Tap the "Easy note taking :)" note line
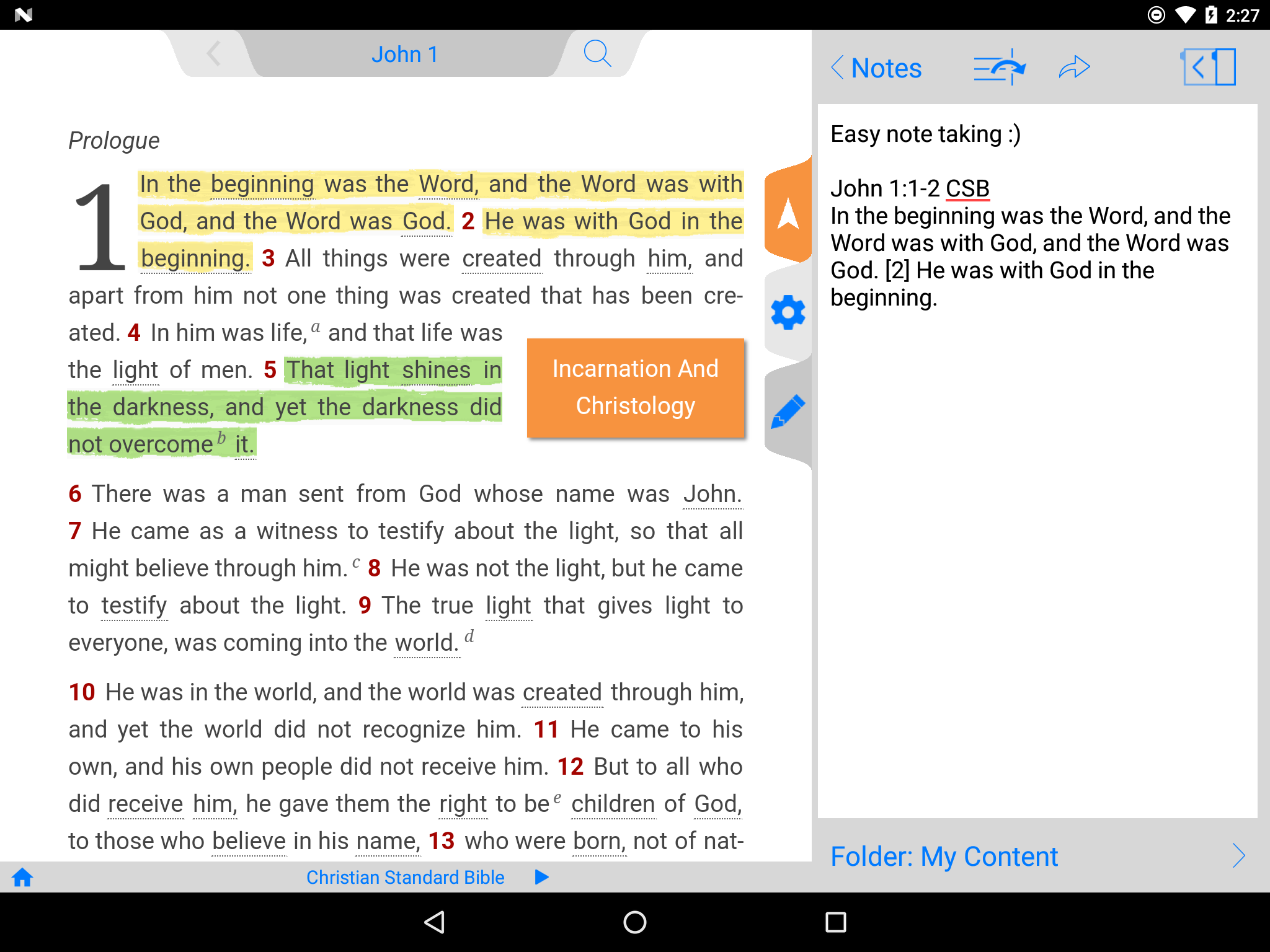Screen dimensions: 1270x952 tap(925, 134)
